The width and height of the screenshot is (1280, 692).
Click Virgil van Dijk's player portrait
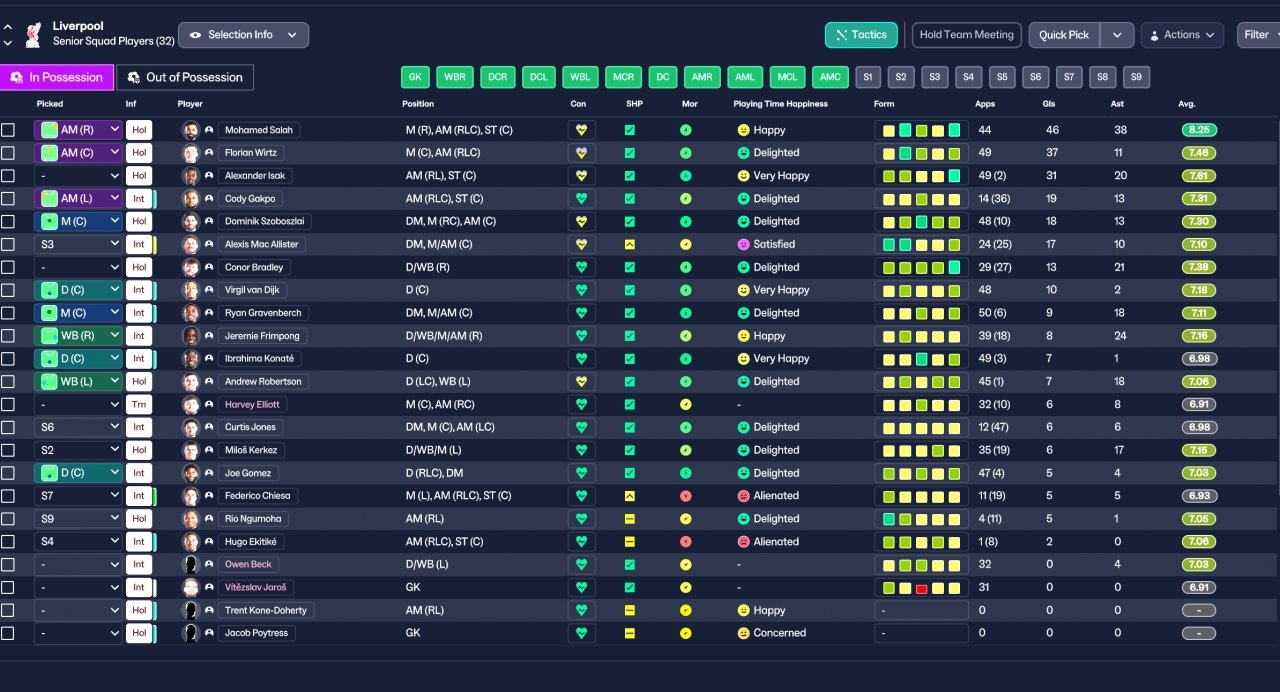(190, 290)
